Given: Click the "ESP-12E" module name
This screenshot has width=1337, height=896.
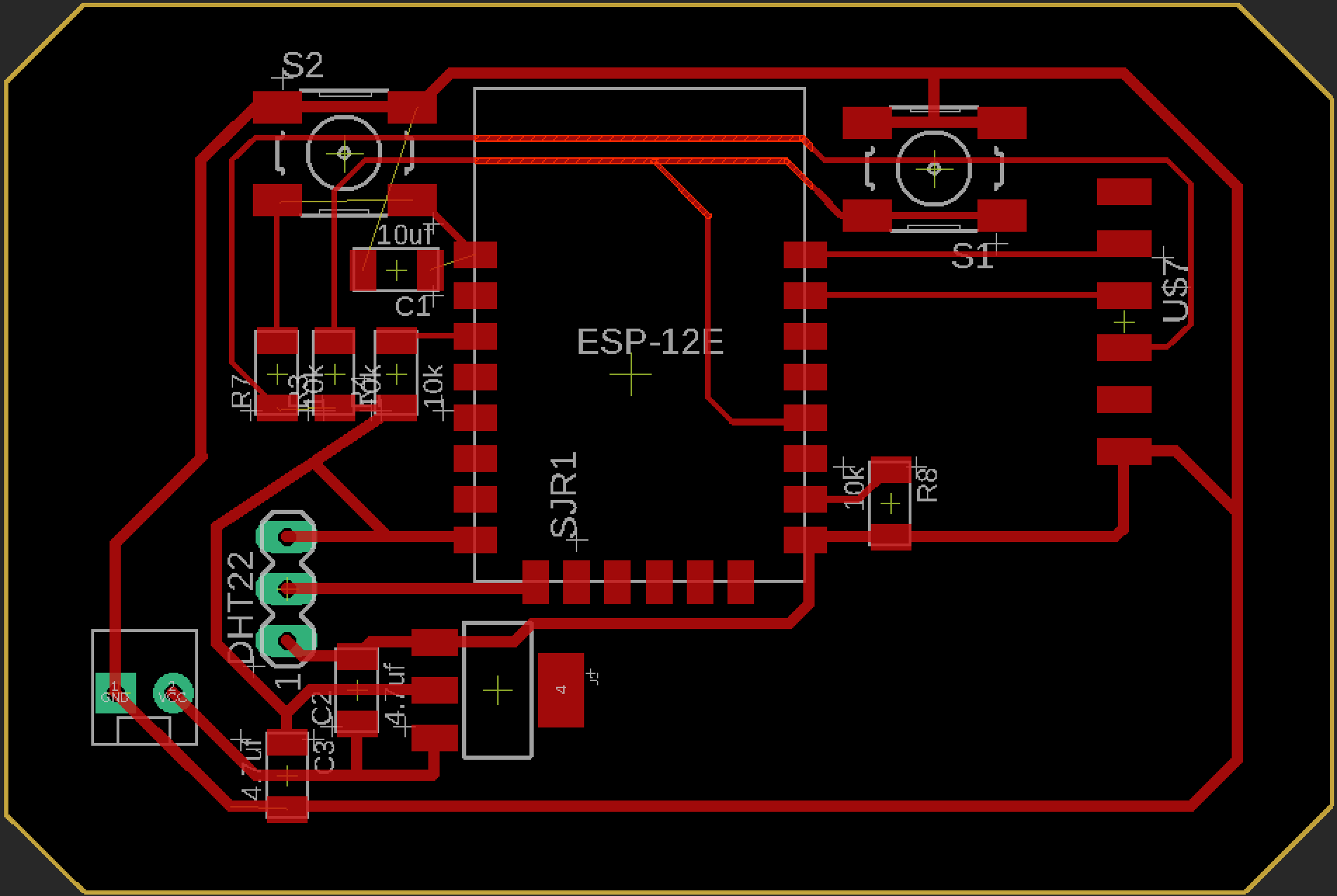Looking at the screenshot, I should pyautogui.click(x=650, y=342).
